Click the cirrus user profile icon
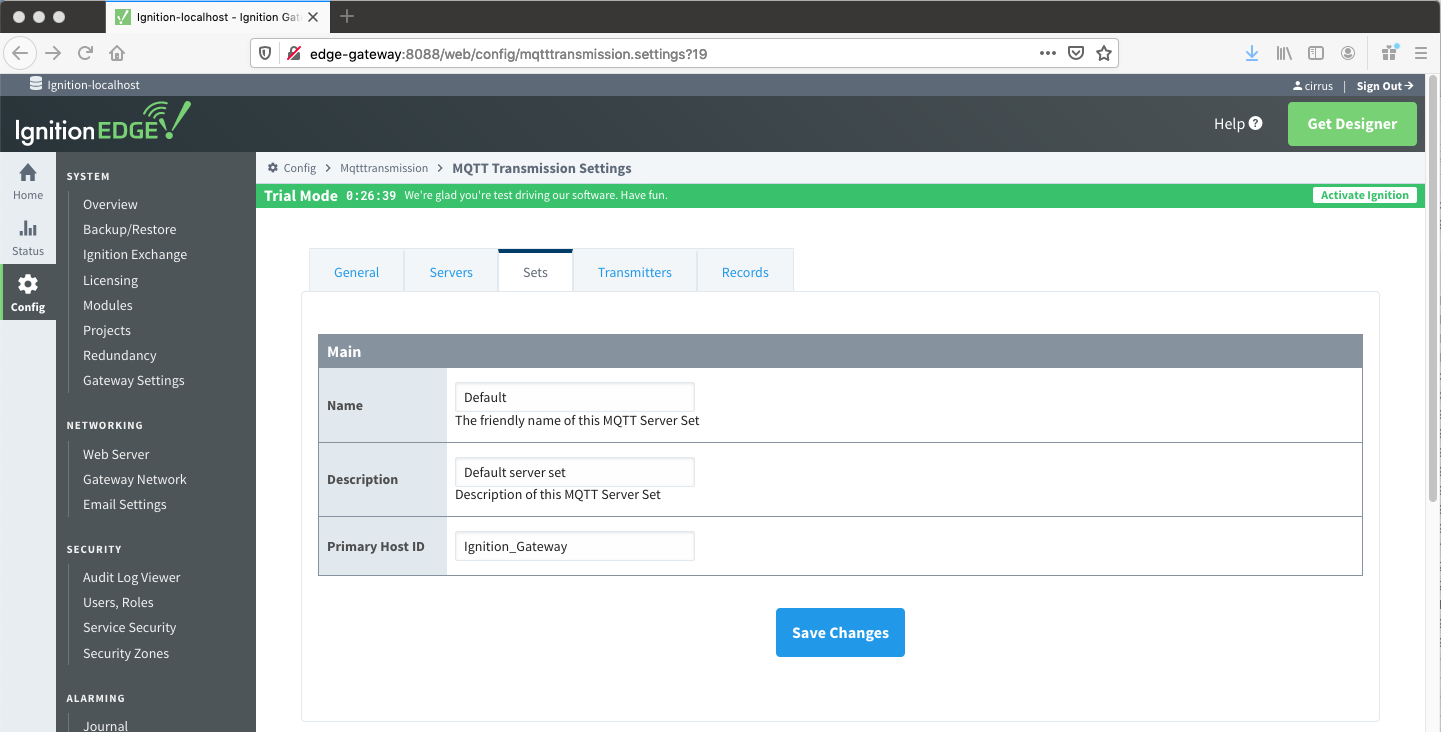 [x=1298, y=86]
